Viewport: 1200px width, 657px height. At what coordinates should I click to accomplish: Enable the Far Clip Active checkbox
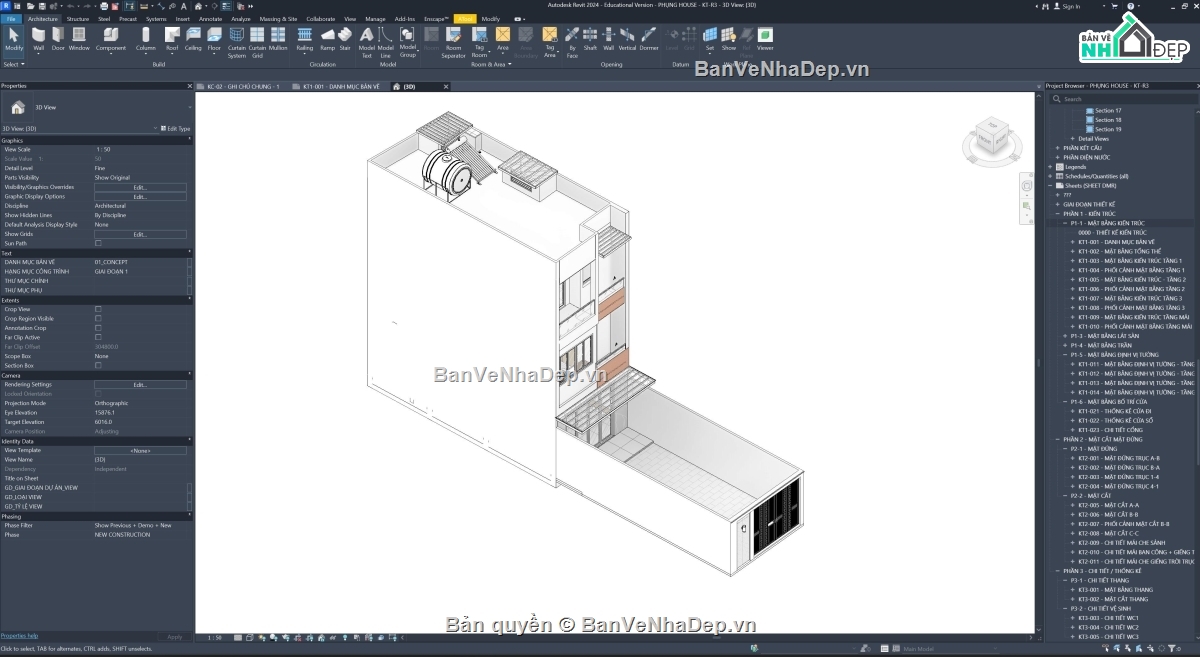(x=98, y=337)
